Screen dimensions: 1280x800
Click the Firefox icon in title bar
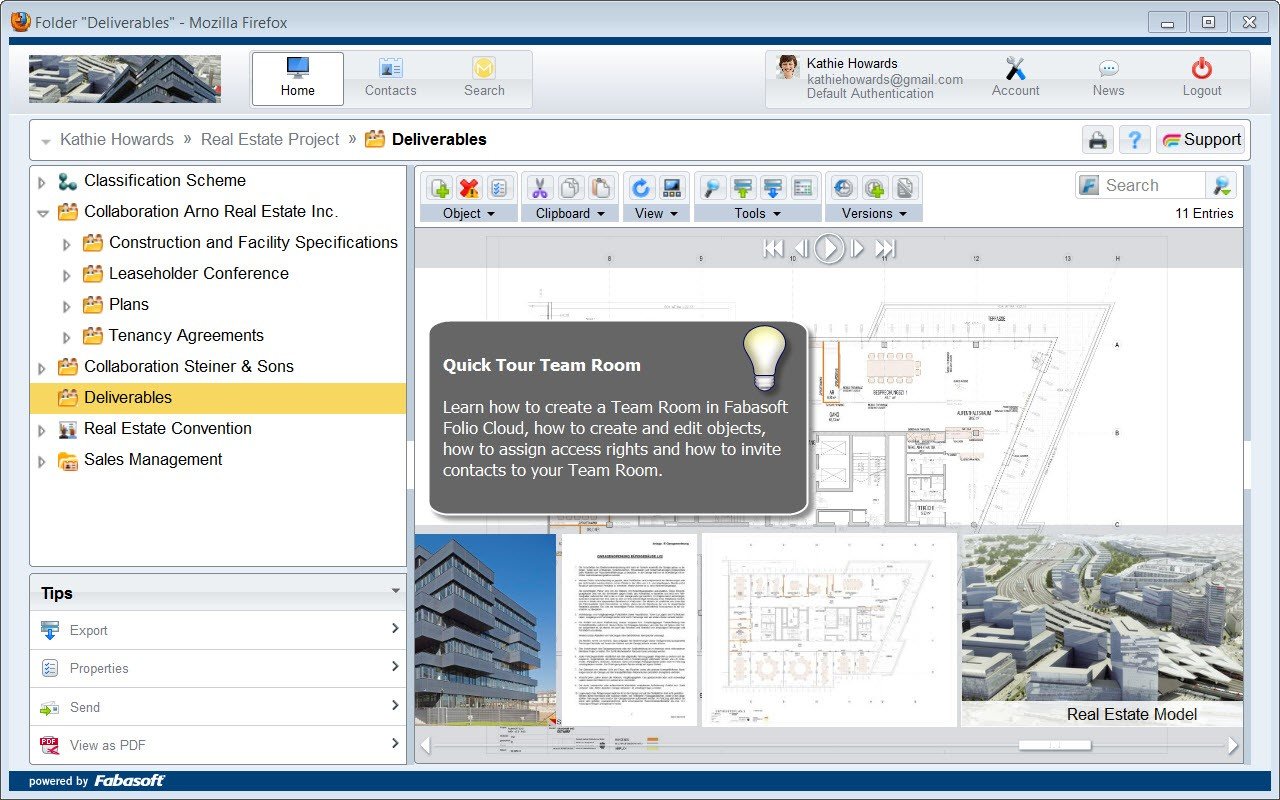(x=21, y=21)
